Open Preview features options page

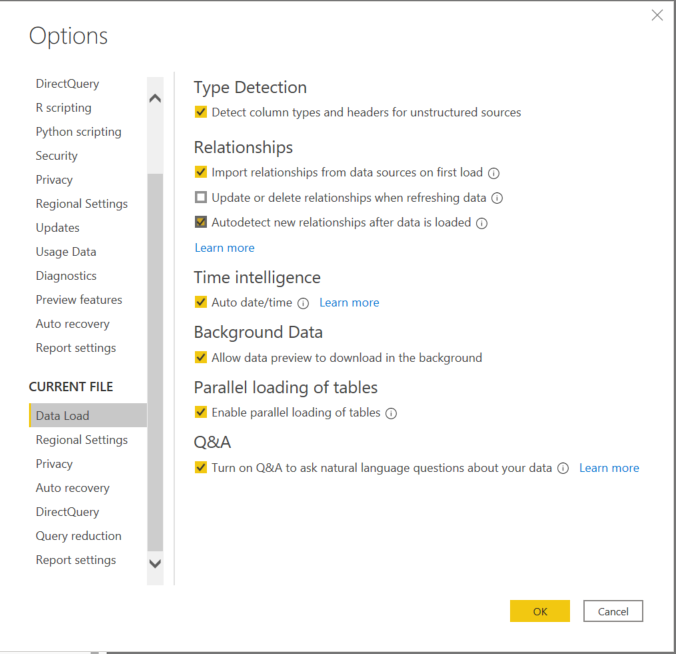click(x=79, y=300)
